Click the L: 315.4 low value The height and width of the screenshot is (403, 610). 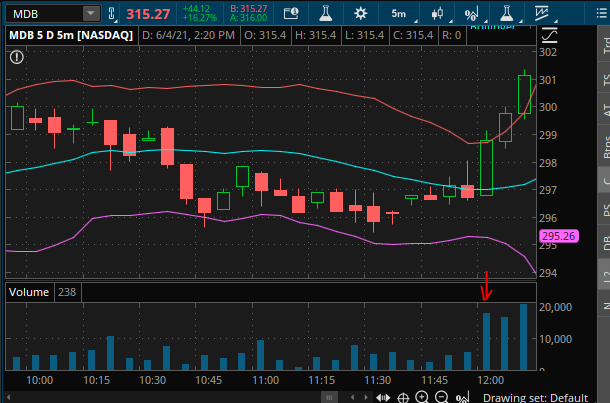point(365,35)
